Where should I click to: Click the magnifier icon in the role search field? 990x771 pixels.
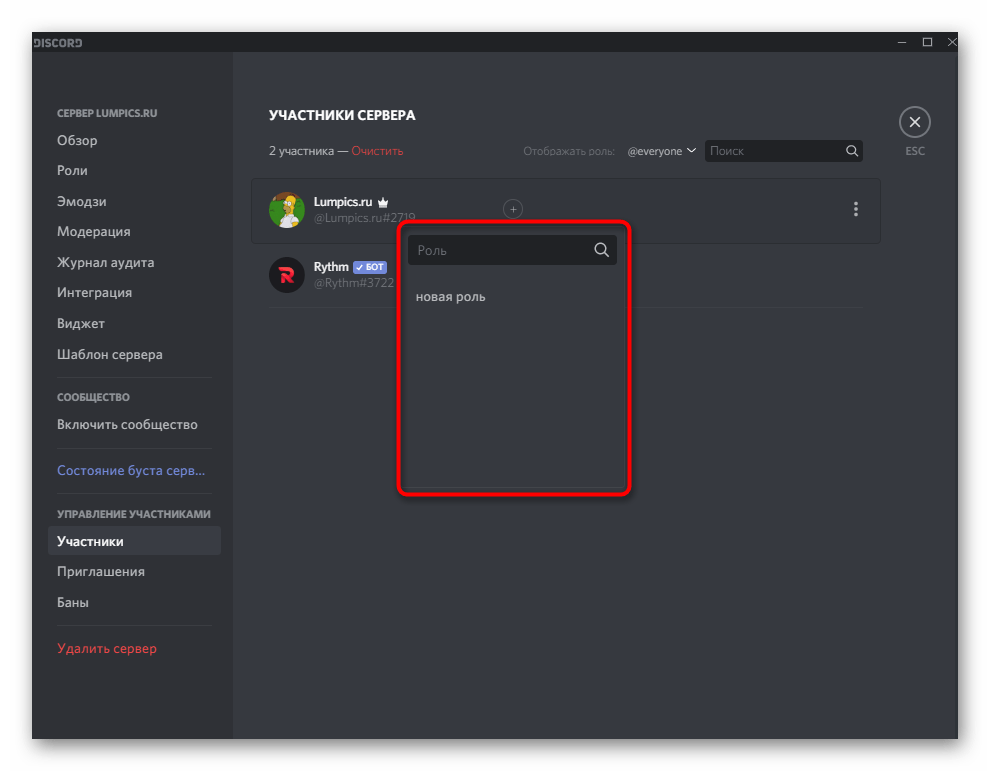[x=601, y=250]
